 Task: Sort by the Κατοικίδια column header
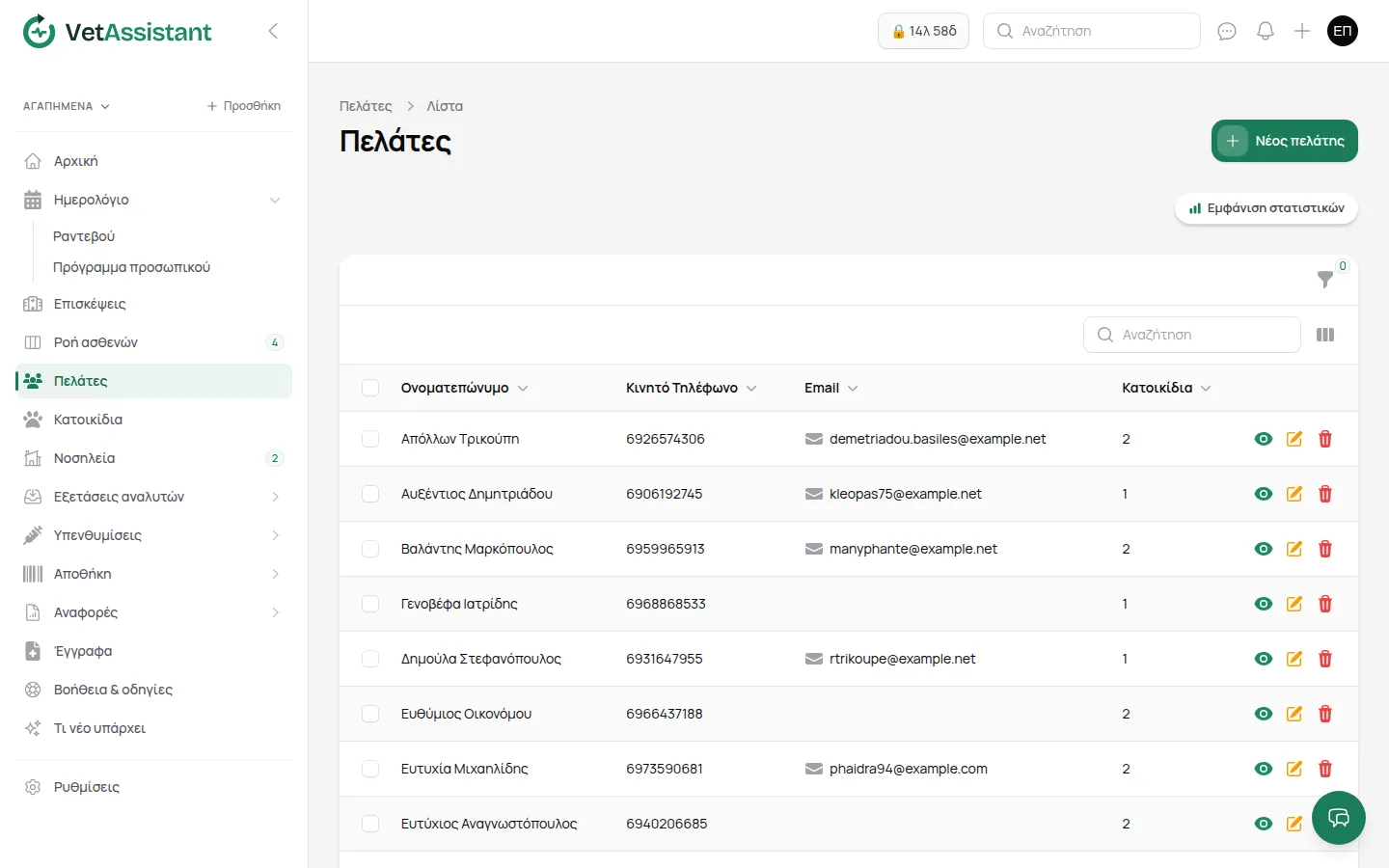pyautogui.click(x=1165, y=388)
